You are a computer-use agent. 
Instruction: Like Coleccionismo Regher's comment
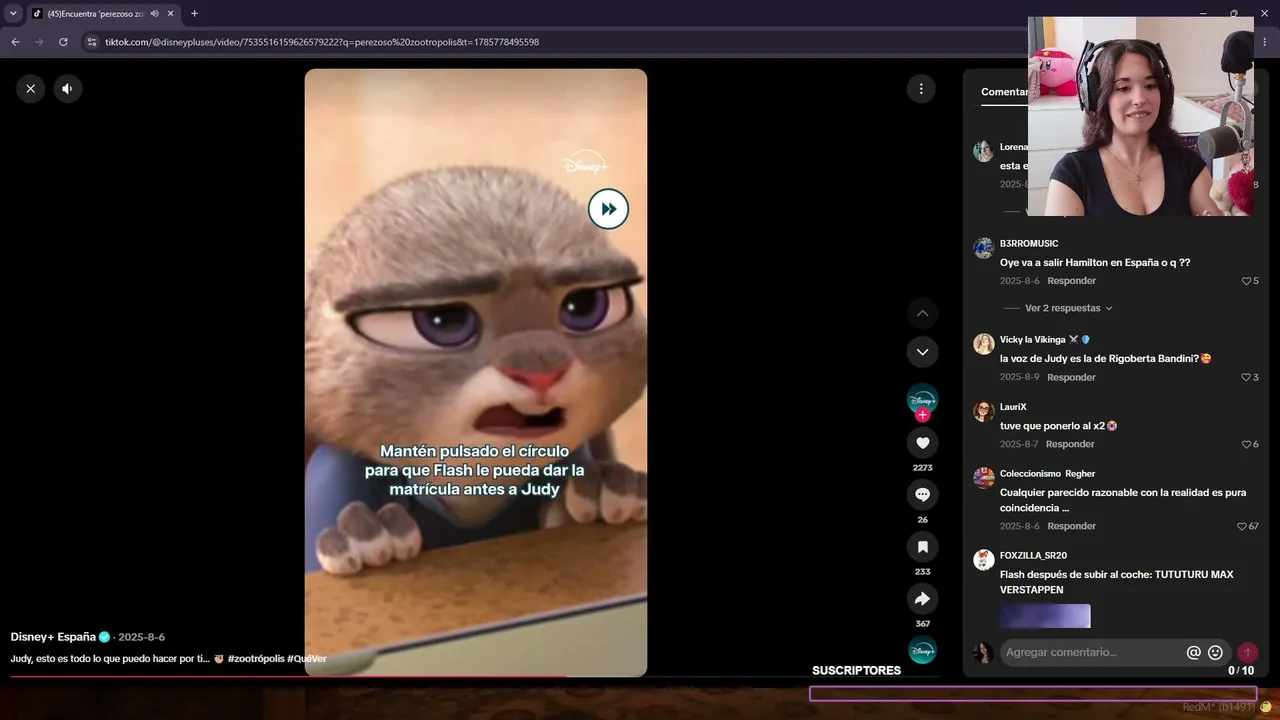pyautogui.click(x=1242, y=526)
